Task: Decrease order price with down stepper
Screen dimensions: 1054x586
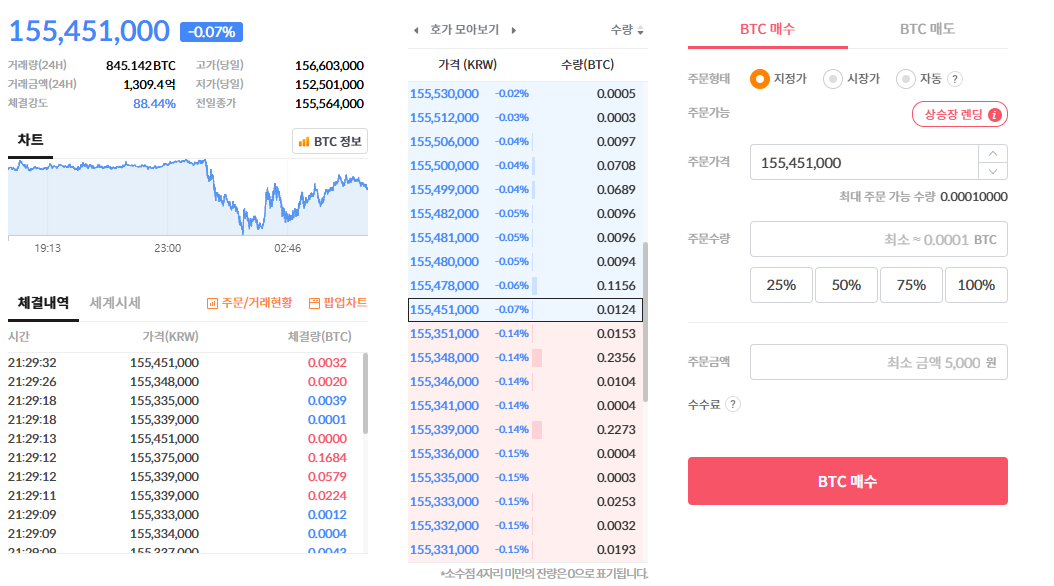Action: tap(993, 171)
